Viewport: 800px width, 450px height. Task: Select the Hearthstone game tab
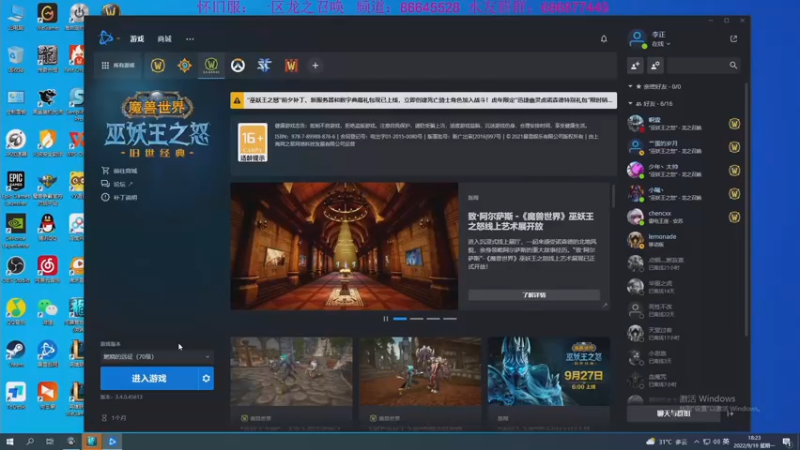(184, 65)
